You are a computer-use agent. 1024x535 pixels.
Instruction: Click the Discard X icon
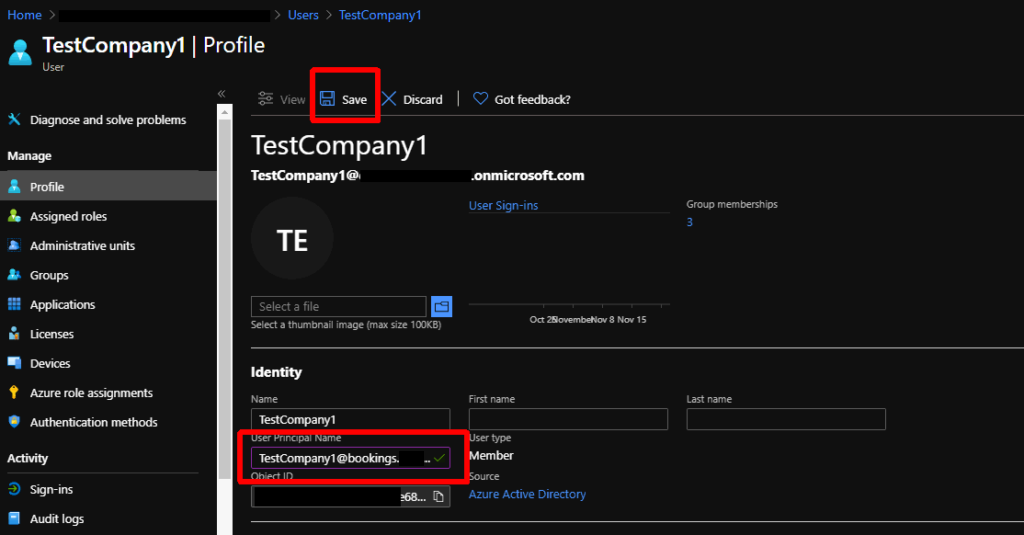(x=389, y=99)
